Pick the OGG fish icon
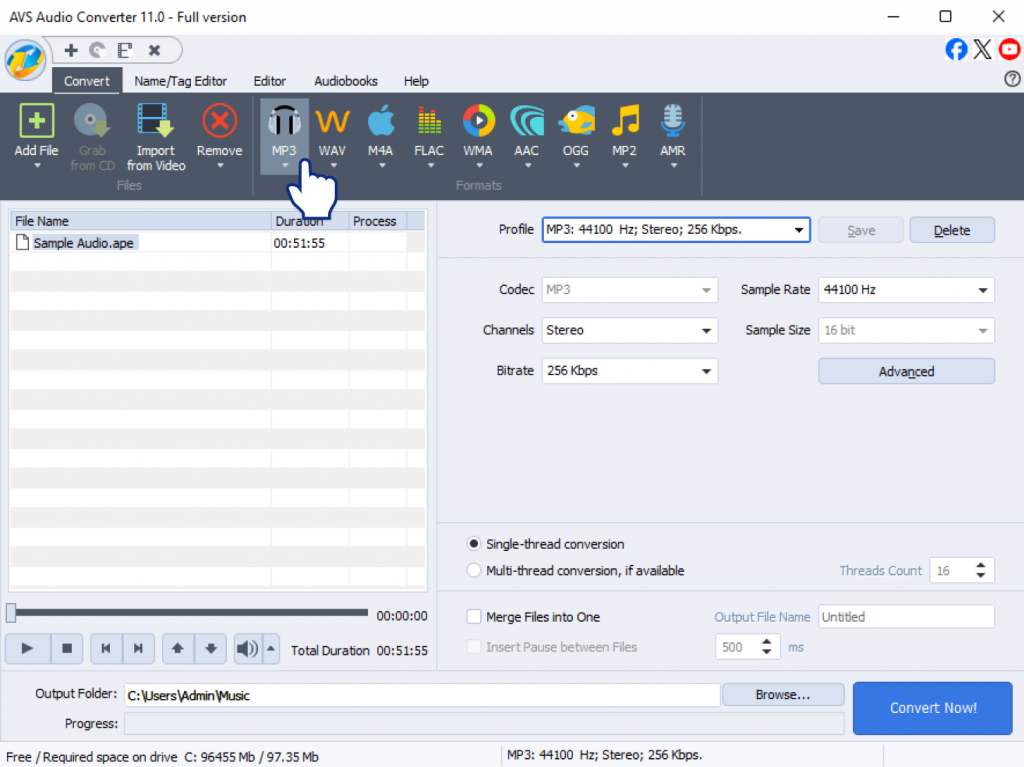 (575, 121)
